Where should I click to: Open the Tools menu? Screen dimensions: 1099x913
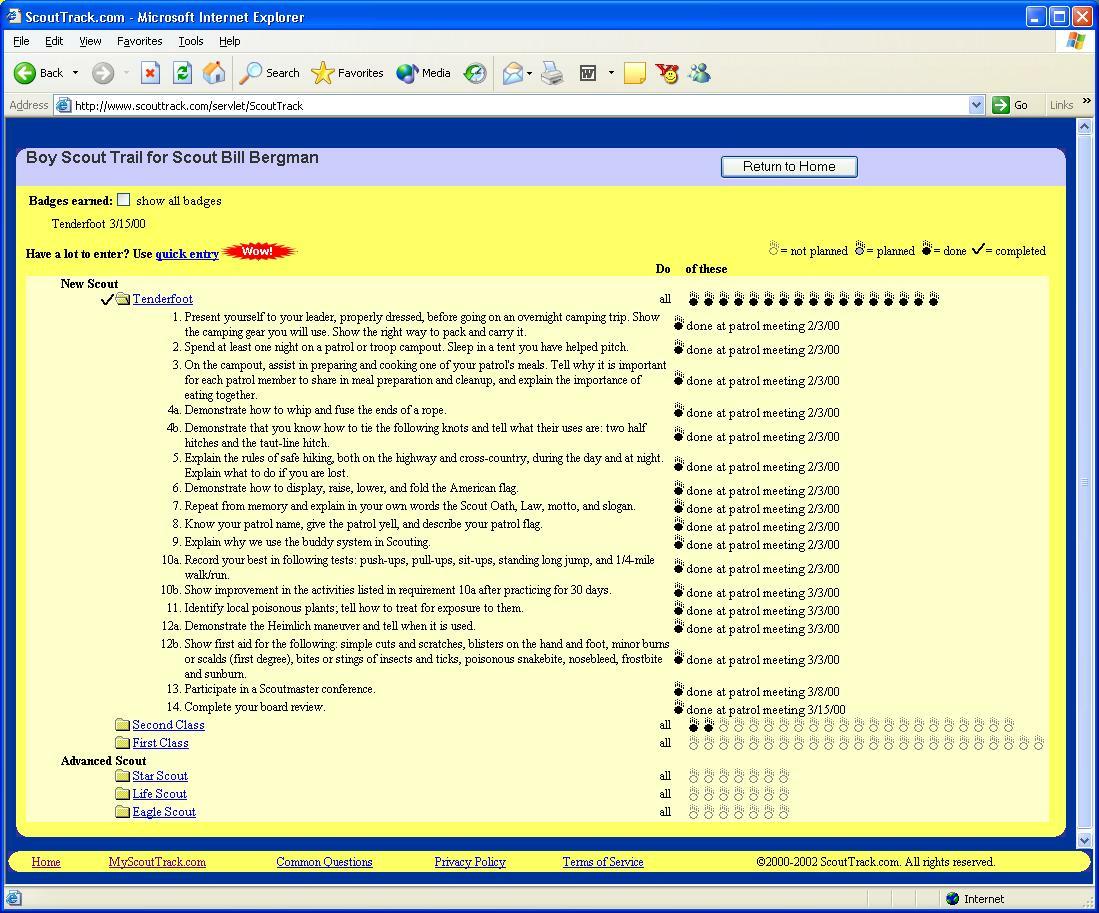tap(191, 41)
